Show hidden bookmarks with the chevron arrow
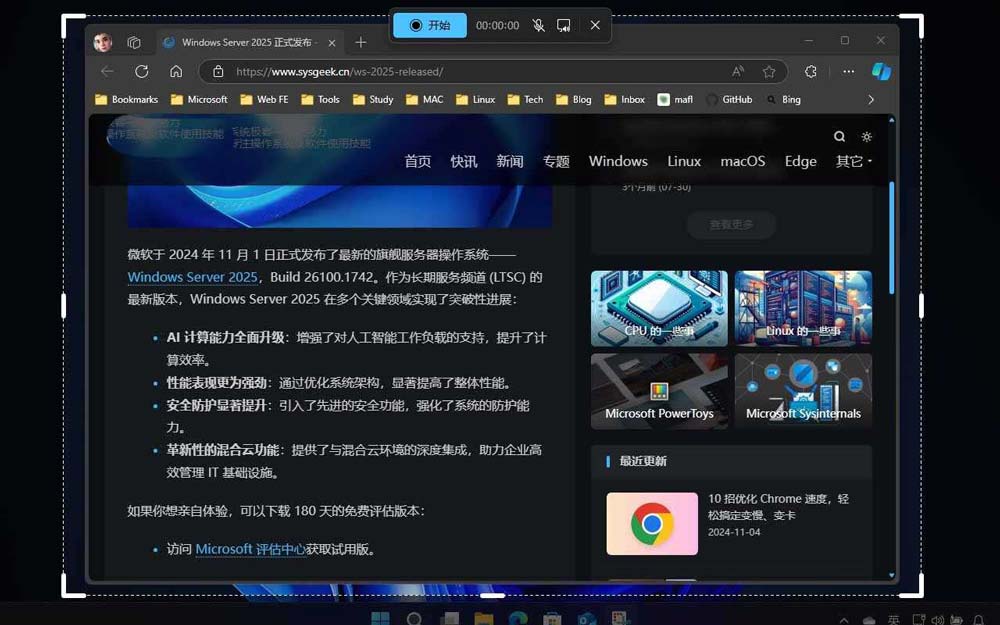The image size is (1000, 625). point(871,99)
